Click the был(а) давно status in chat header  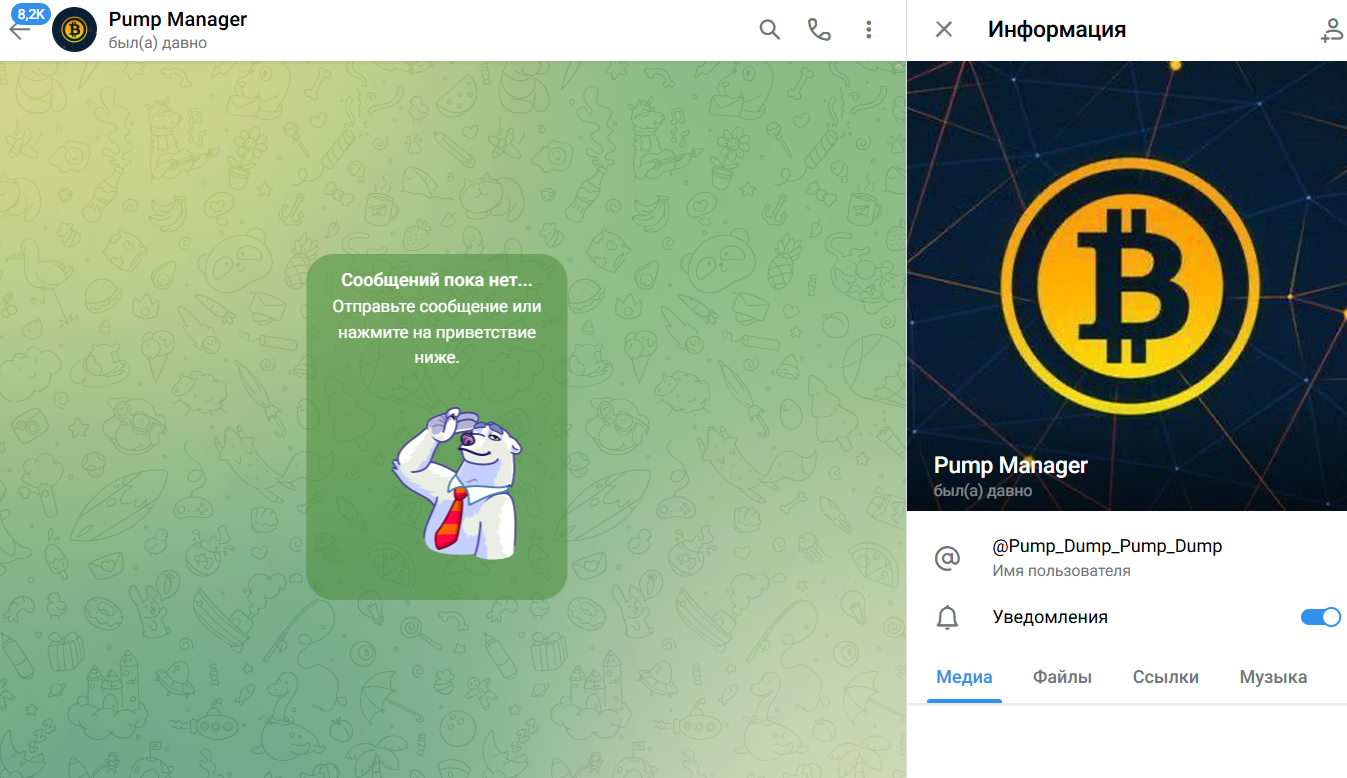[157, 43]
